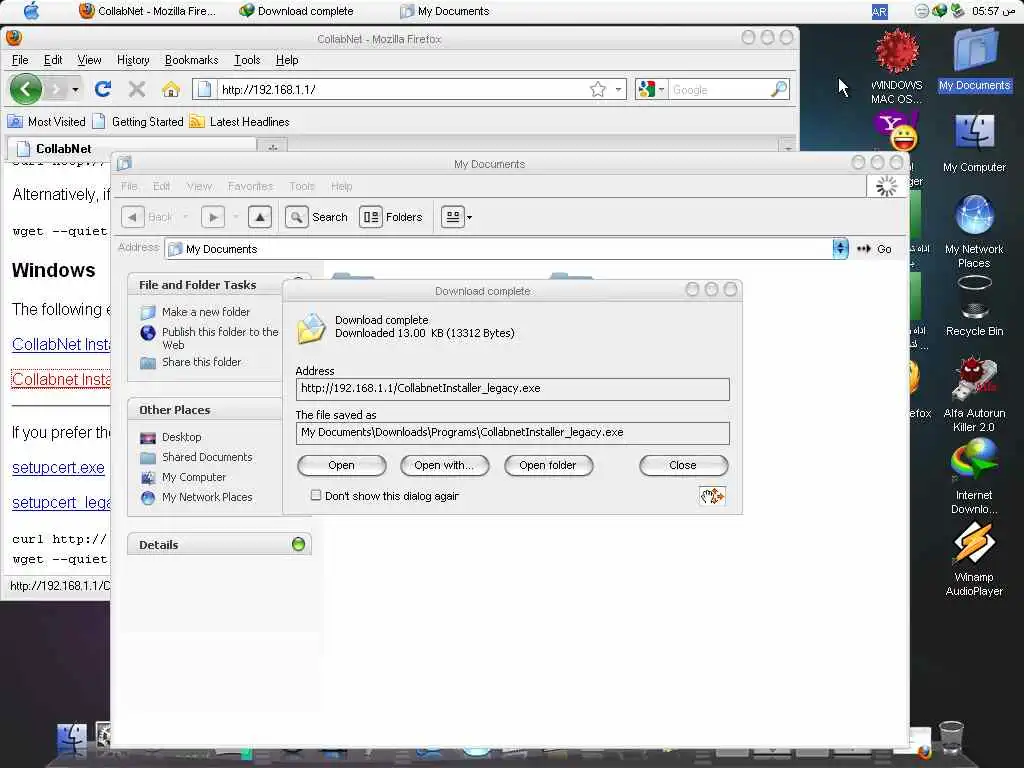Image resolution: width=1024 pixels, height=768 pixels.
Task: Select the Yahoo Messenger desktop icon
Action: coord(897,131)
